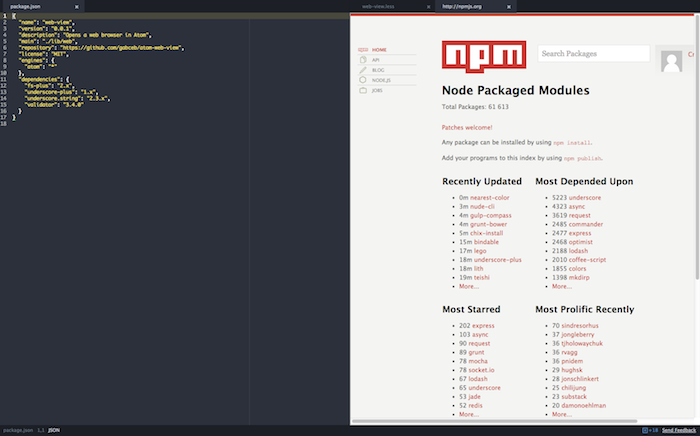This screenshot has width=700, height=436.
Task: Open the underscore-plus package link
Action: 498,260
